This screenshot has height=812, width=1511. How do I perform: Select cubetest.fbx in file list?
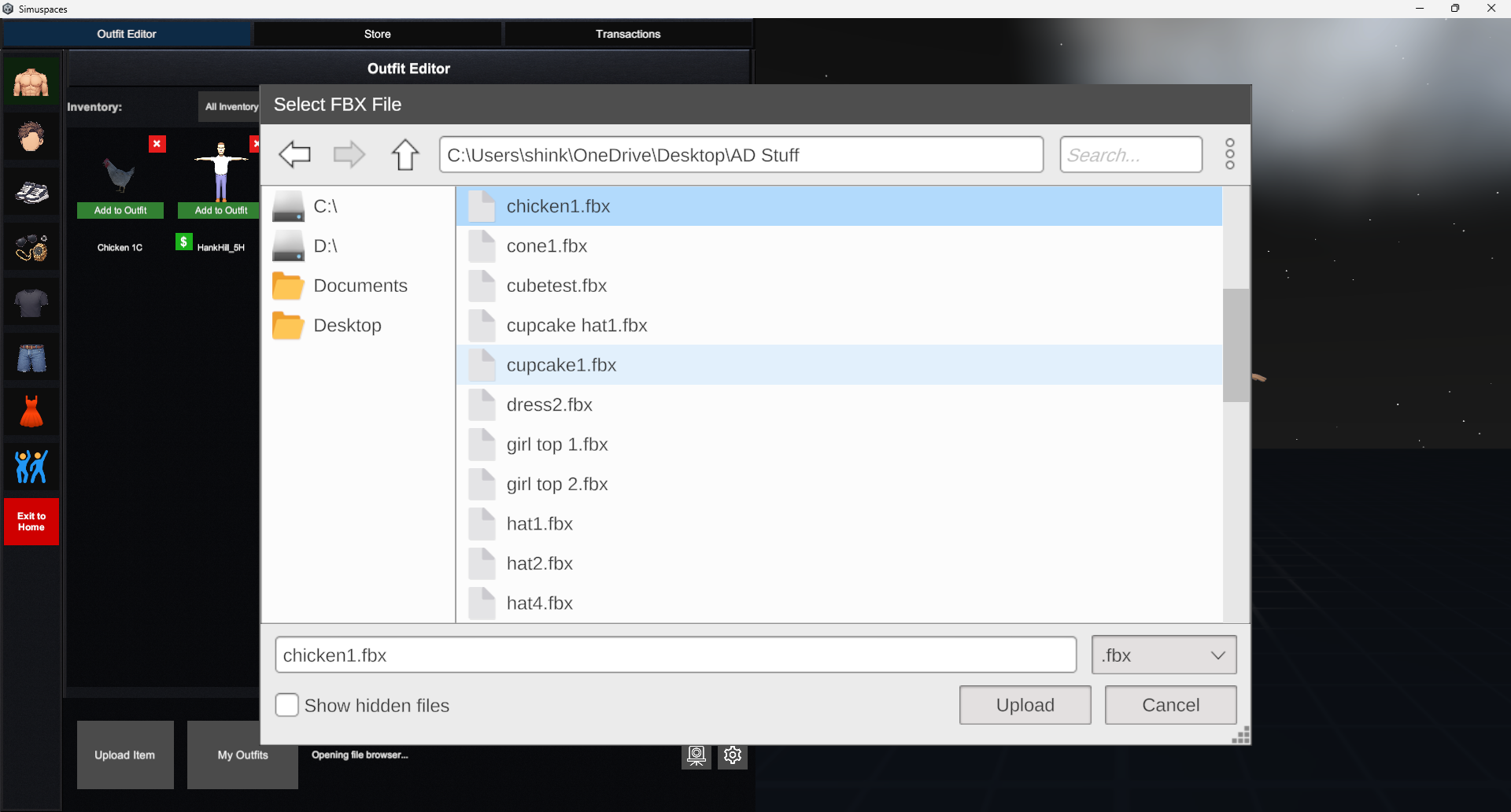pos(839,286)
